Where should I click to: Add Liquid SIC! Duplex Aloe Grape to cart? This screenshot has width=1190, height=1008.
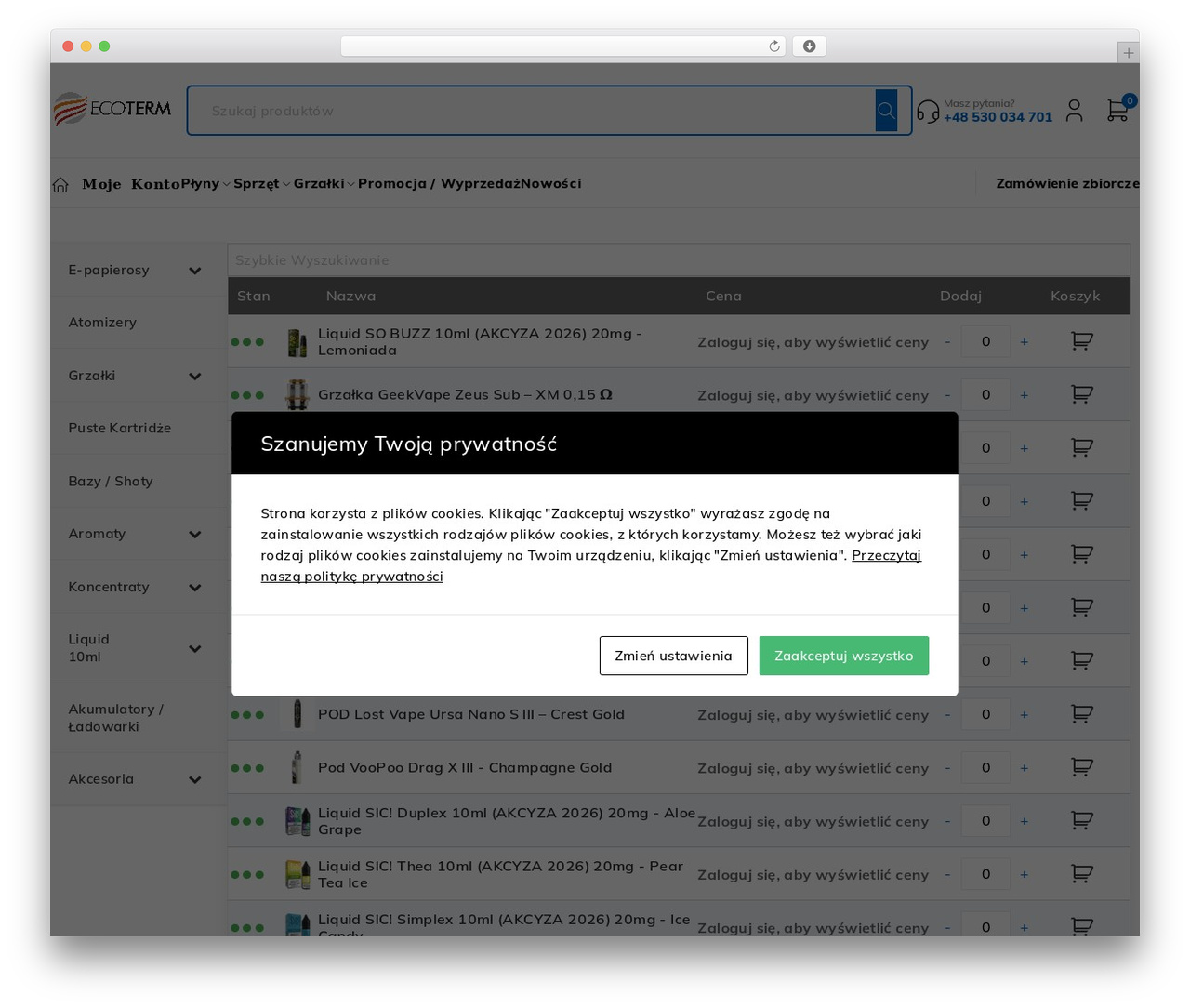tap(1081, 820)
